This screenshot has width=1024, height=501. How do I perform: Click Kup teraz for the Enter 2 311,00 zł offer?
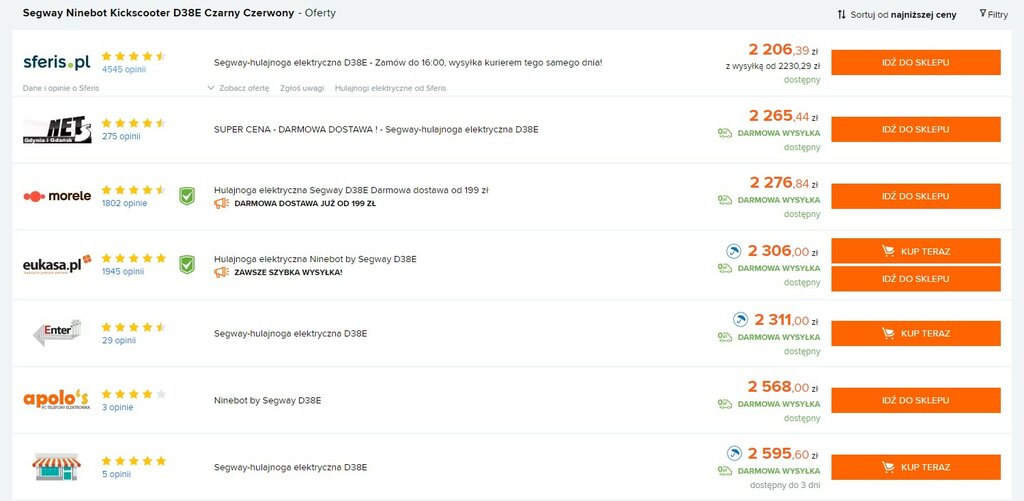click(916, 333)
